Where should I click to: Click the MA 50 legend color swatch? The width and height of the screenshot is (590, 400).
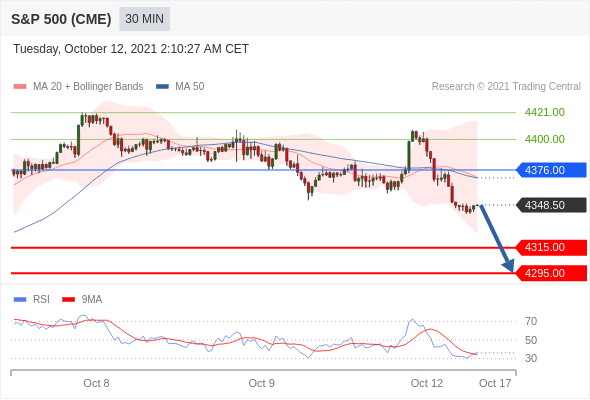tap(162, 87)
